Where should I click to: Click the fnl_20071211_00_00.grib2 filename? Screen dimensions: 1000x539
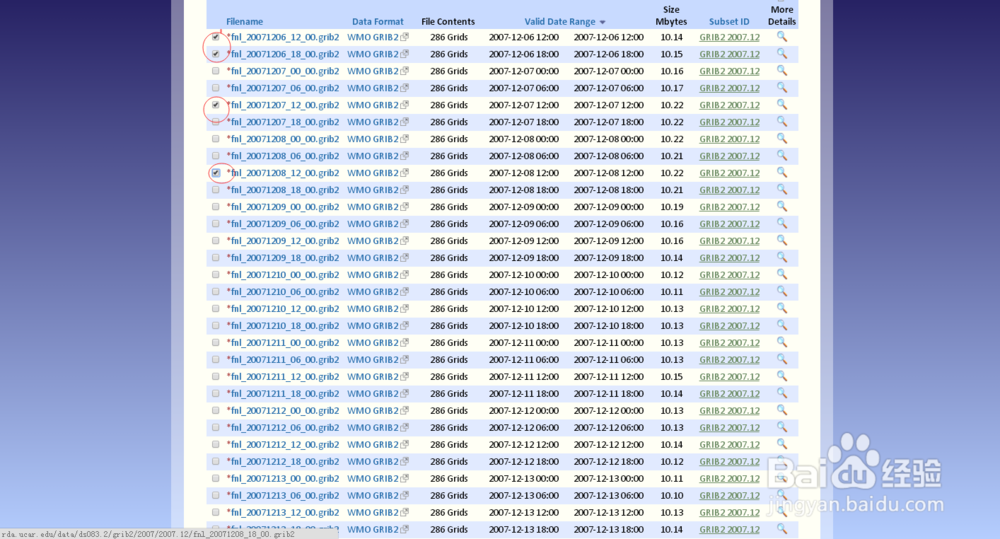tap(284, 343)
